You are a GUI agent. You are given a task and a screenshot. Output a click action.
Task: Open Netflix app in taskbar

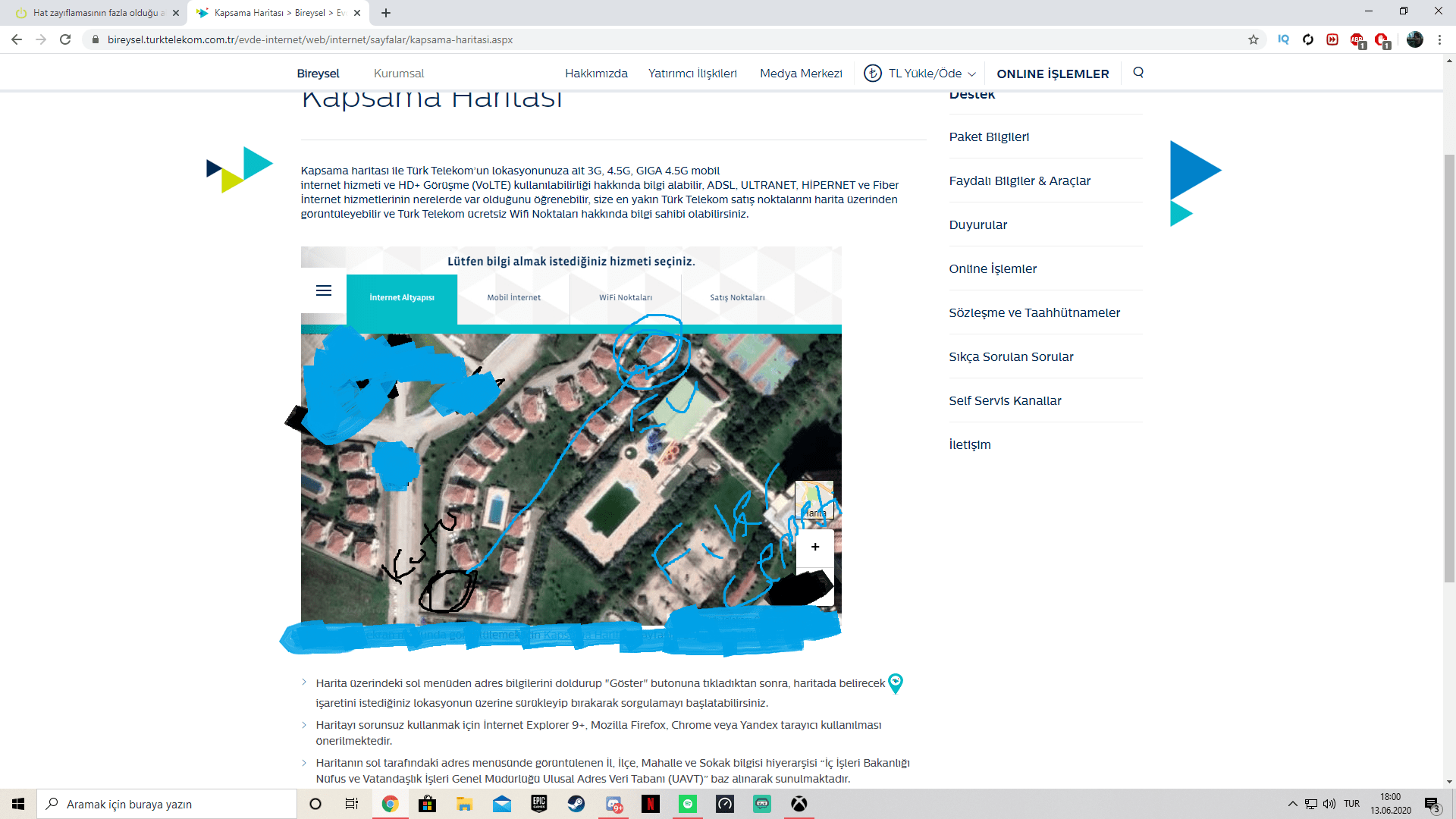(x=651, y=804)
